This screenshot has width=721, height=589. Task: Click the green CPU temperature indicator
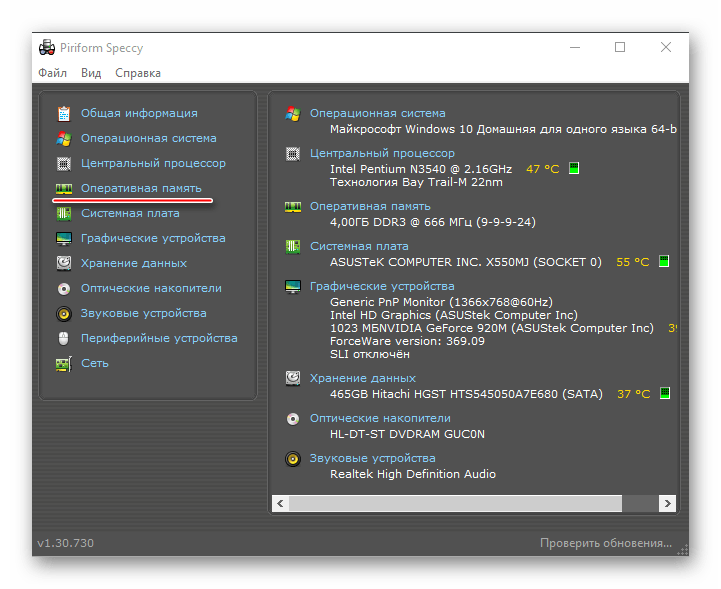(x=574, y=168)
